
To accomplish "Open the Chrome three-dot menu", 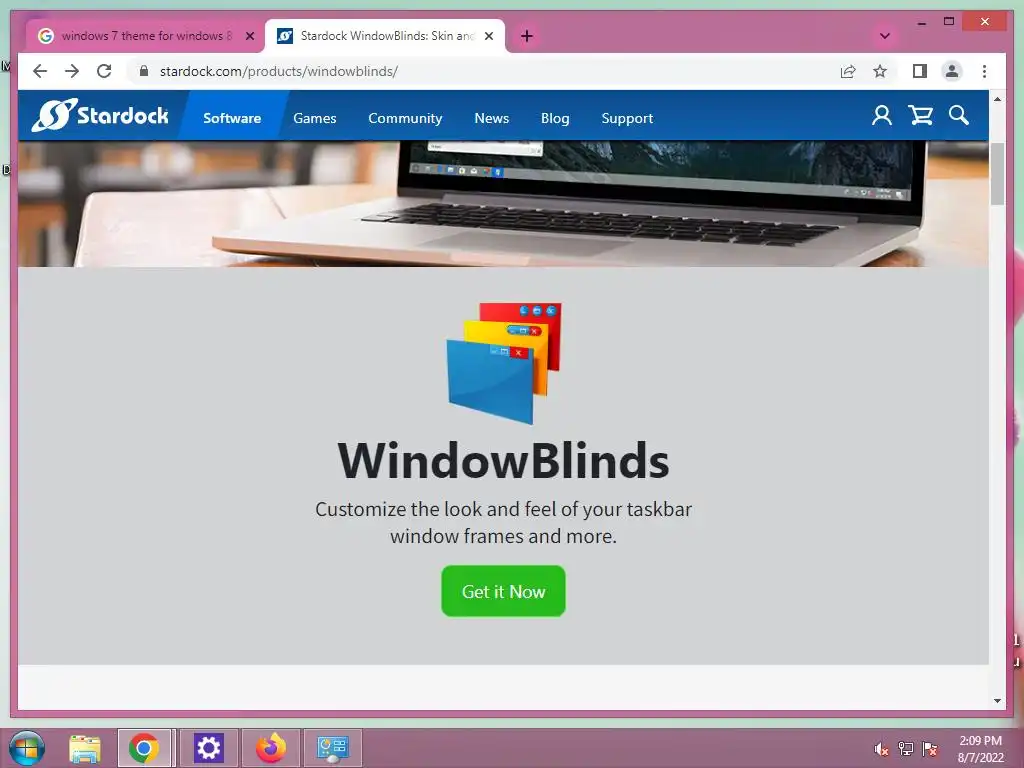I will tap(984, 71).
